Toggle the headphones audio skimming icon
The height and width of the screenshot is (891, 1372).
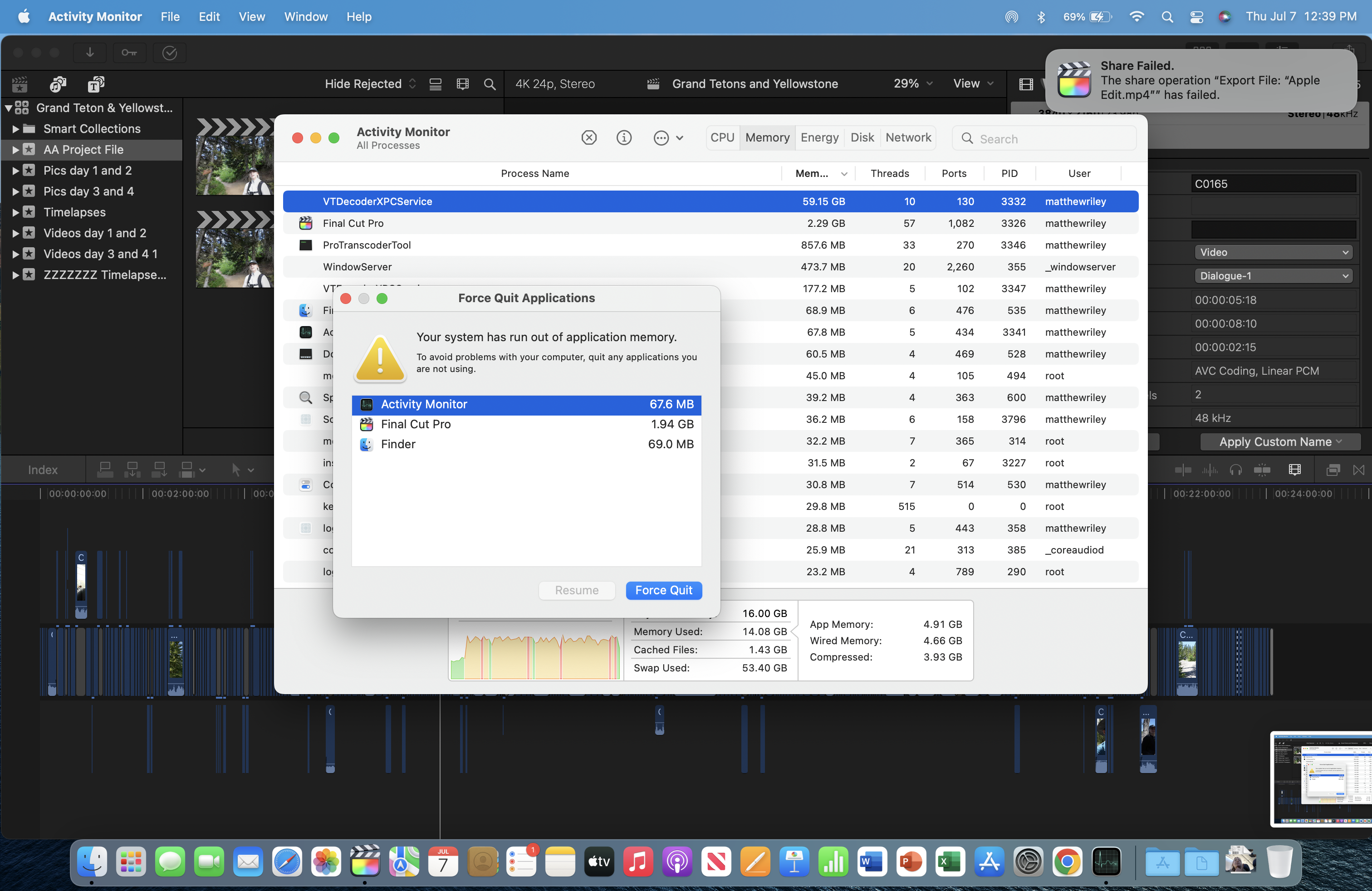[1235, 470]
